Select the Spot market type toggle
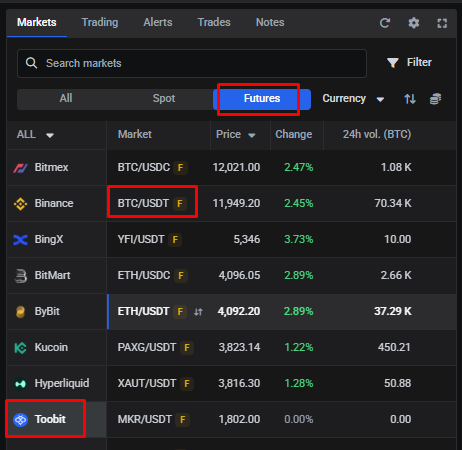The height and width of the screenshot is (450, 462). click(164, 98)
